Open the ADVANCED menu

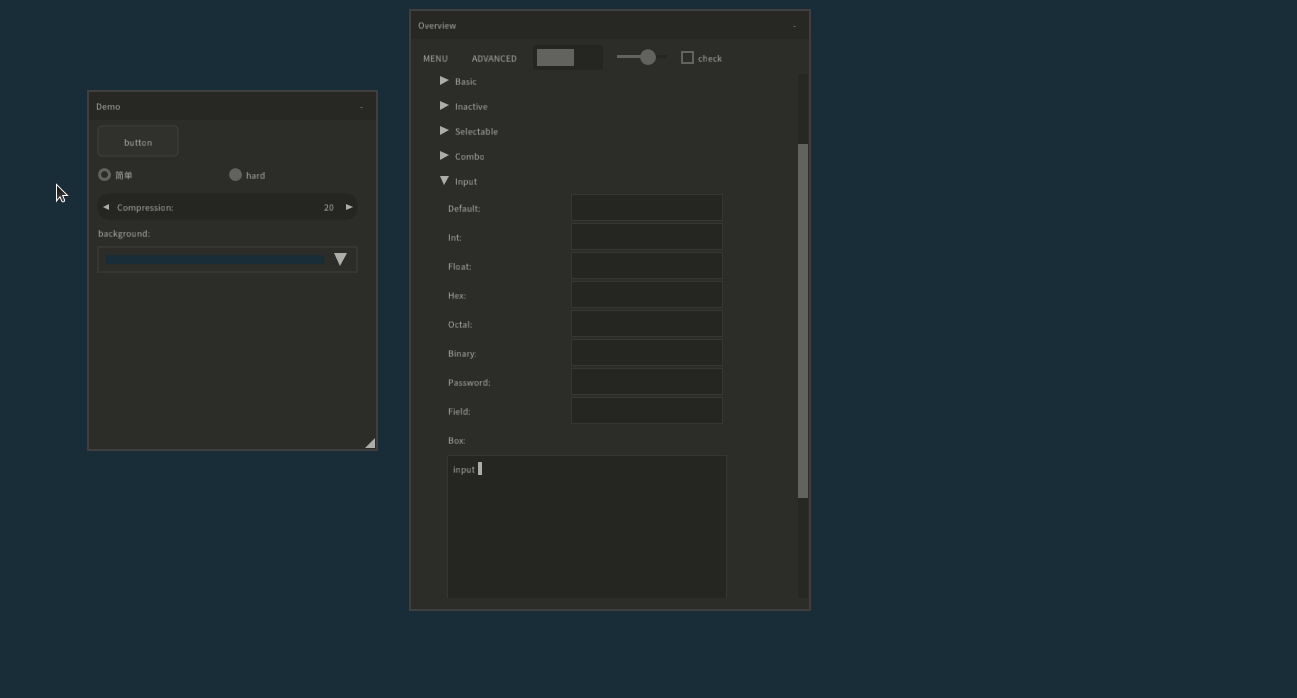(x=493, y=58)
